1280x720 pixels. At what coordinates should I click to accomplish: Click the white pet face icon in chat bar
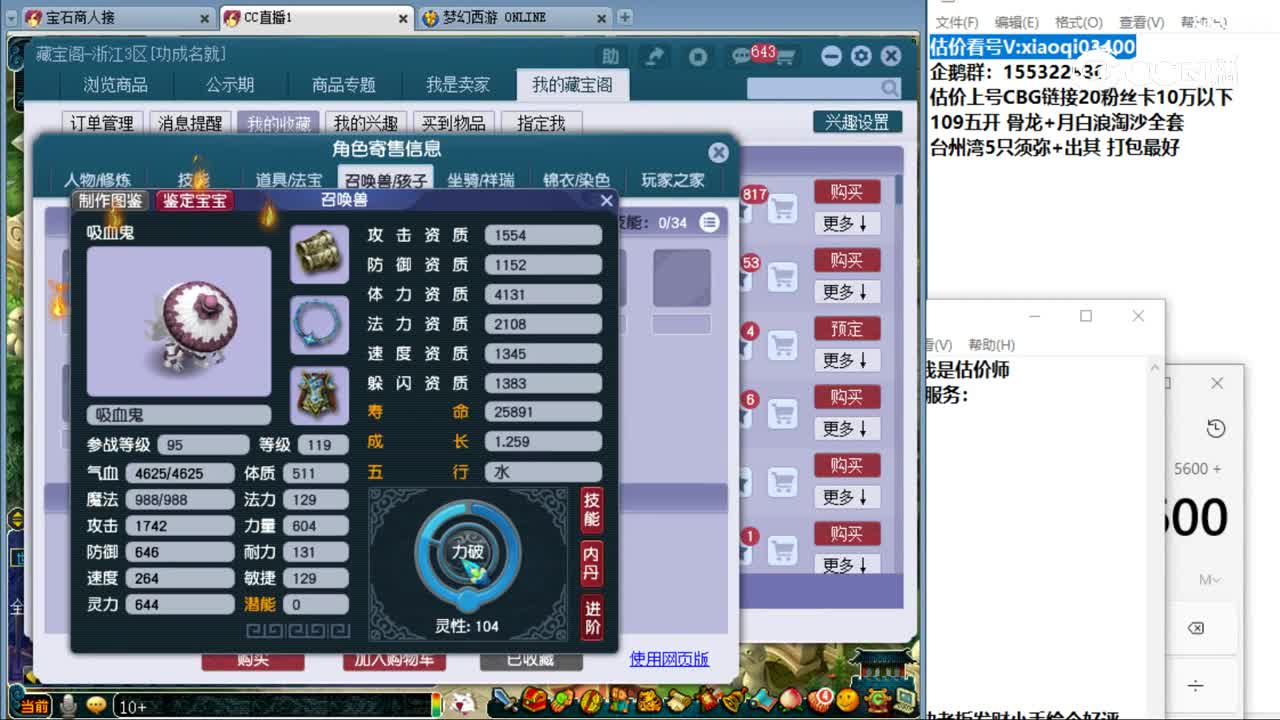[x=463, y=704]
